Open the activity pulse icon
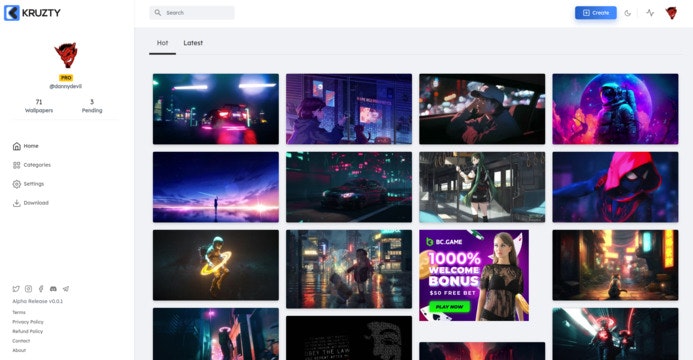The width and height of the screenshot is (693, 360). click(650, 13)
